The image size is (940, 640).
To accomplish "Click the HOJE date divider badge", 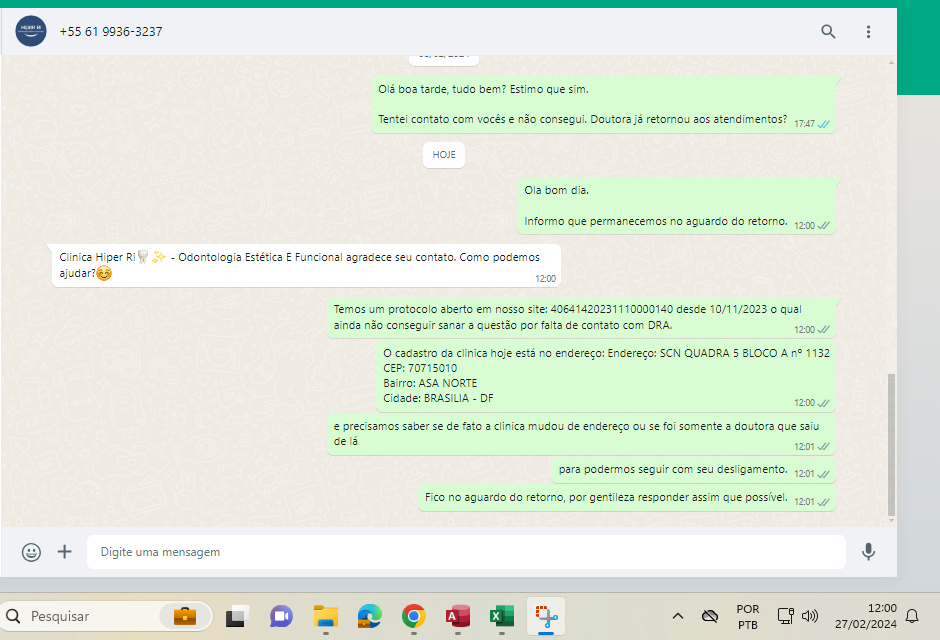I will coord(444,155).
